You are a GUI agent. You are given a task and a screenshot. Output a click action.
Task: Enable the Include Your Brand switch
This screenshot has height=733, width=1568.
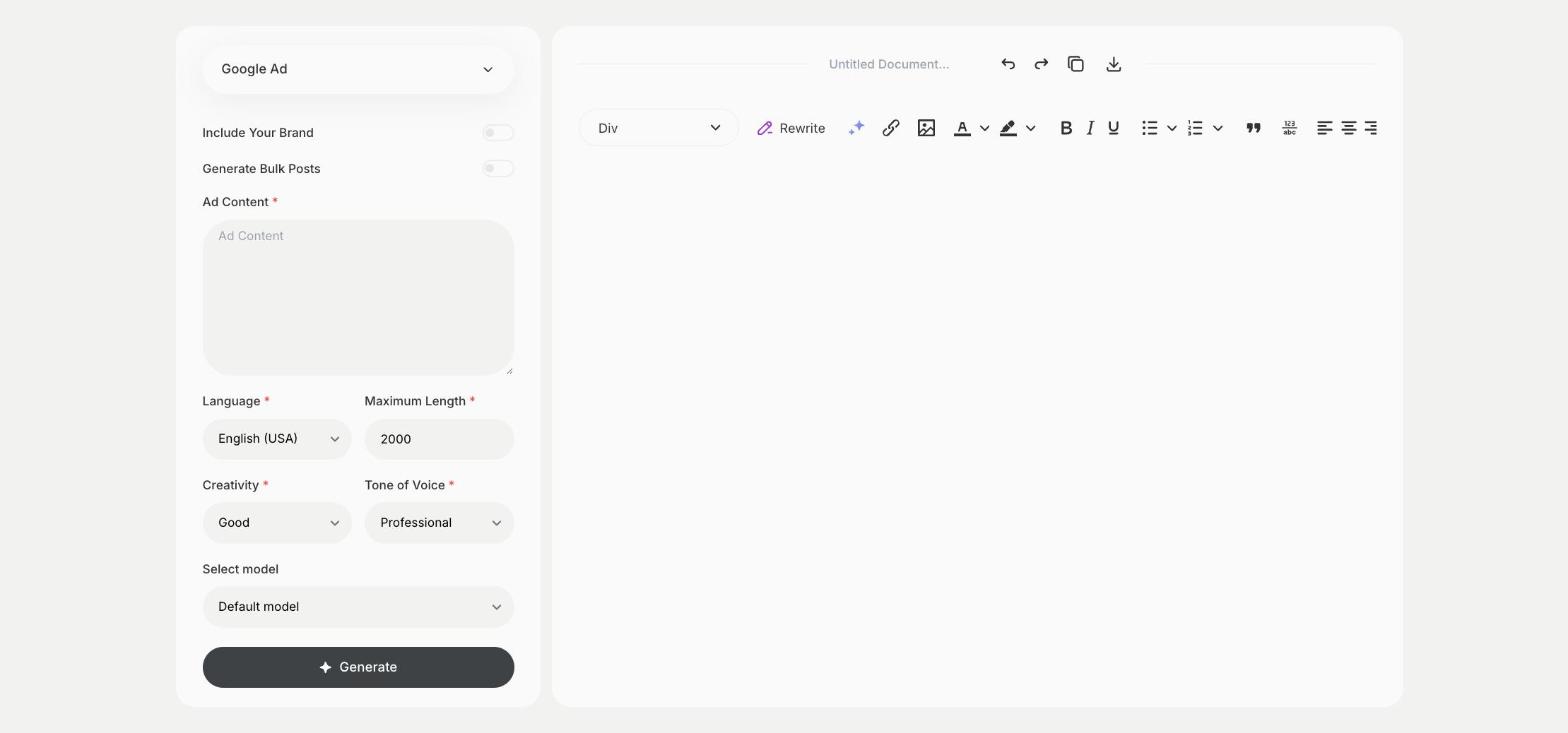(x=498, y=133)
